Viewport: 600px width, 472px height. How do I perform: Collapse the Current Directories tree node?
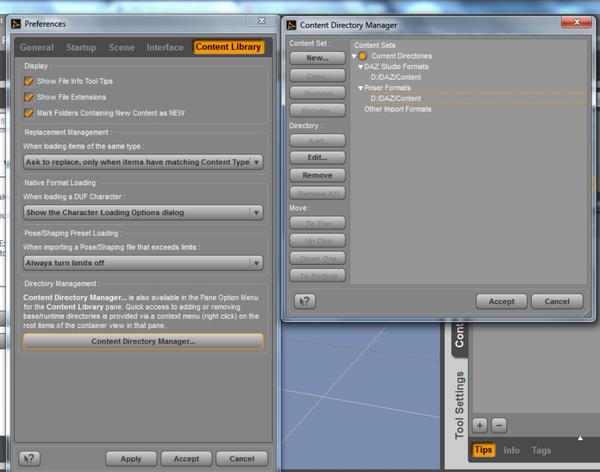[354, 56]
